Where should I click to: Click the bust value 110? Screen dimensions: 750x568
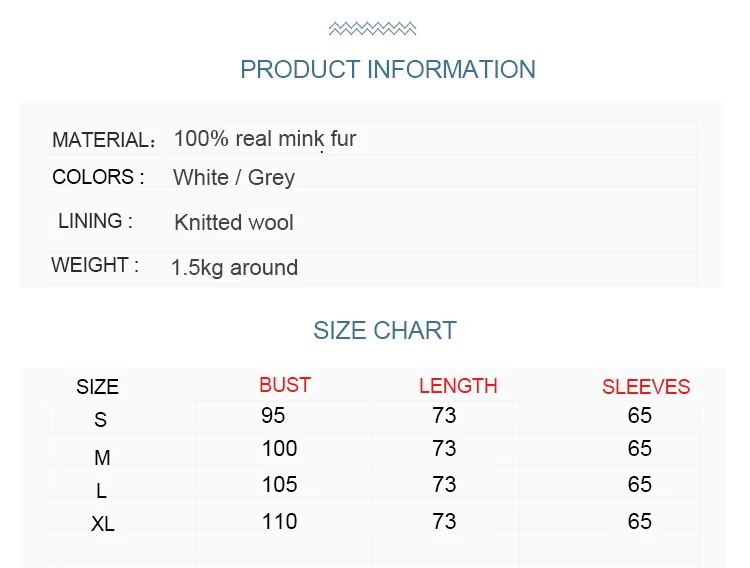point(280,521)
